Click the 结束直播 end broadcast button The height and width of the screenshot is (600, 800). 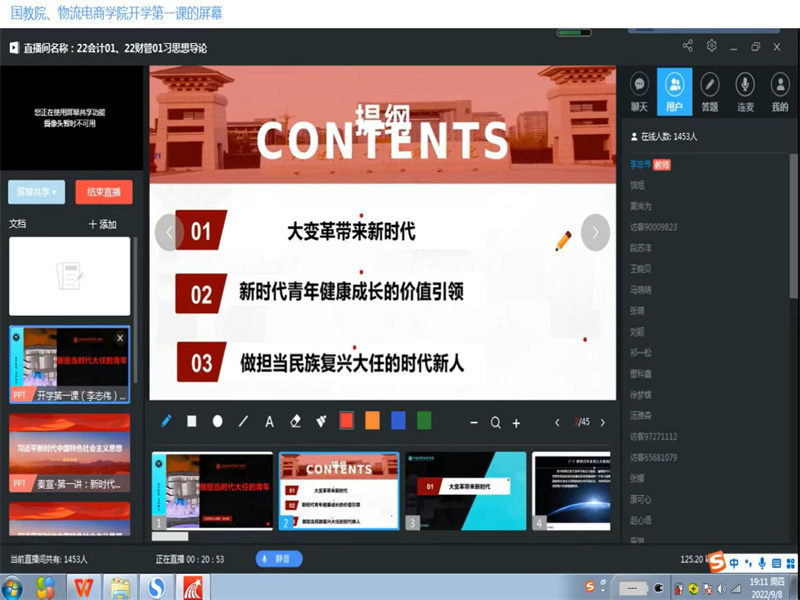point(103,192)
